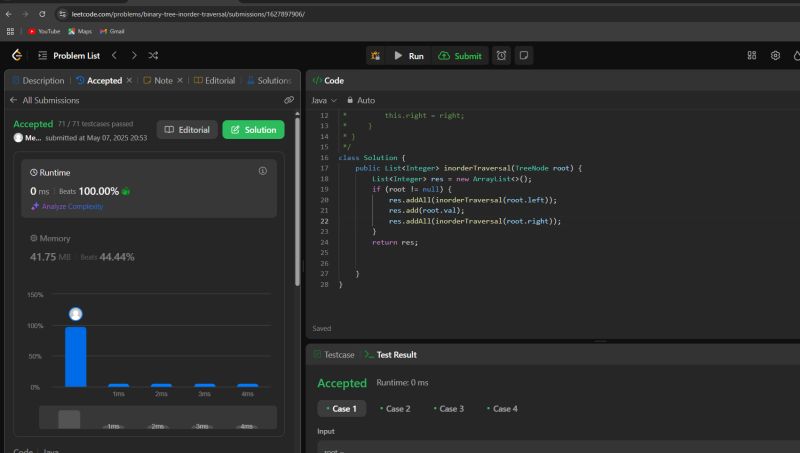Select the Accepted submission tab

(x=99, y=81)
